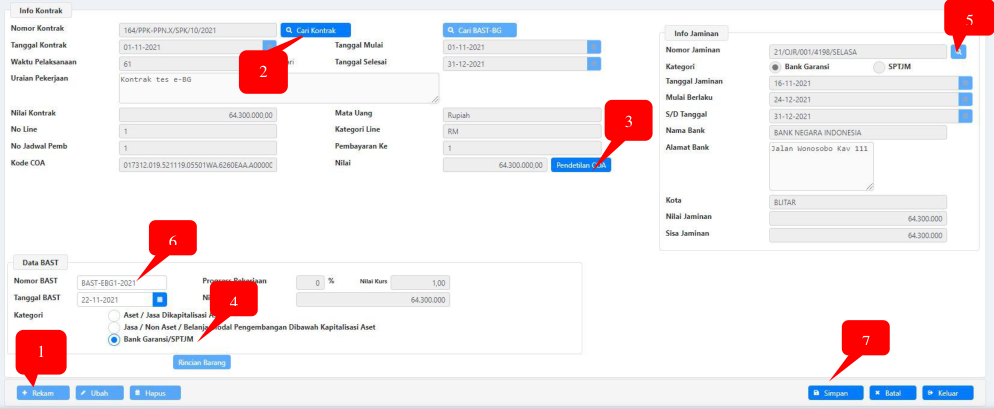Select Aset / Jasa Dikapitalisasi radio option

click(x=114, y=315)
